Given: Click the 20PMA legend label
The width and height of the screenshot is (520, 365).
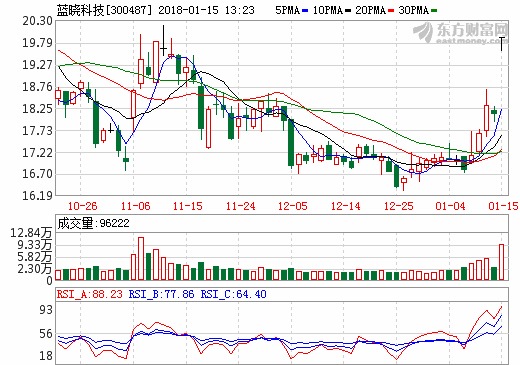Looking at the screenshot, I should tap(371, 10).
